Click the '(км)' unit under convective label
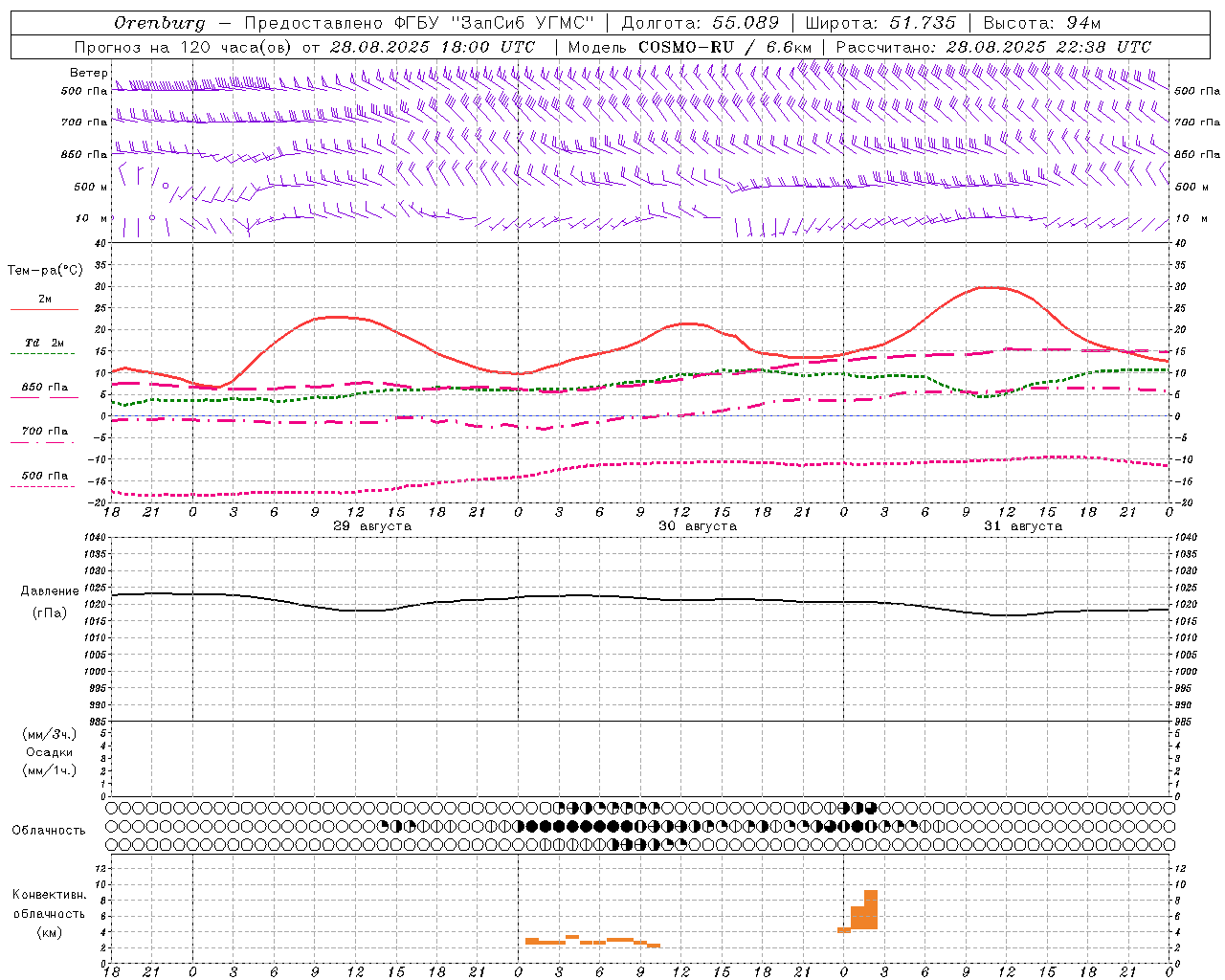 (x=50, y=932)
